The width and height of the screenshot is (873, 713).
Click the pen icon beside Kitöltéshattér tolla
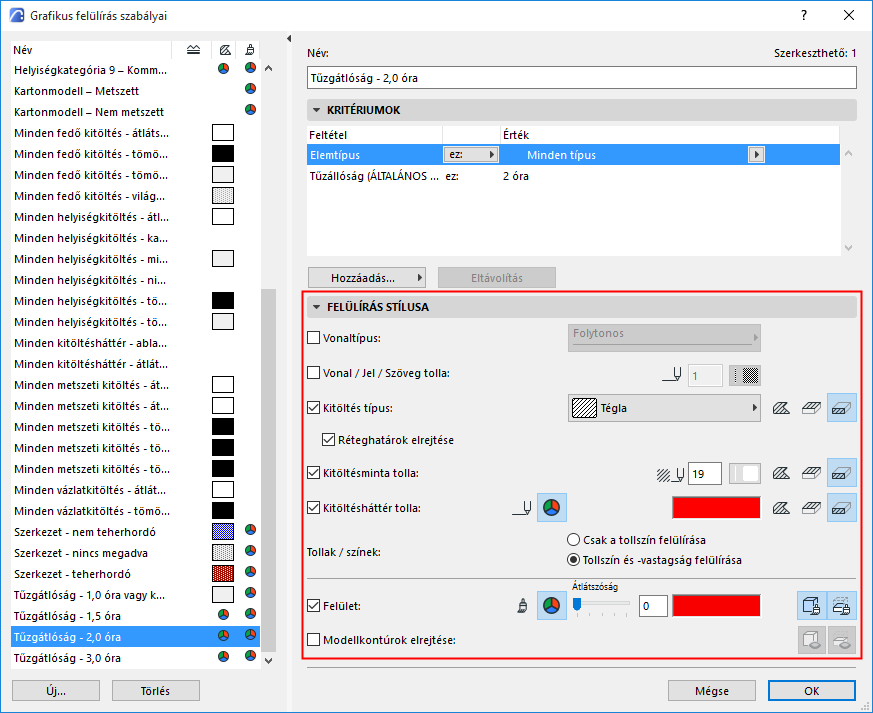tap(522, 508)
